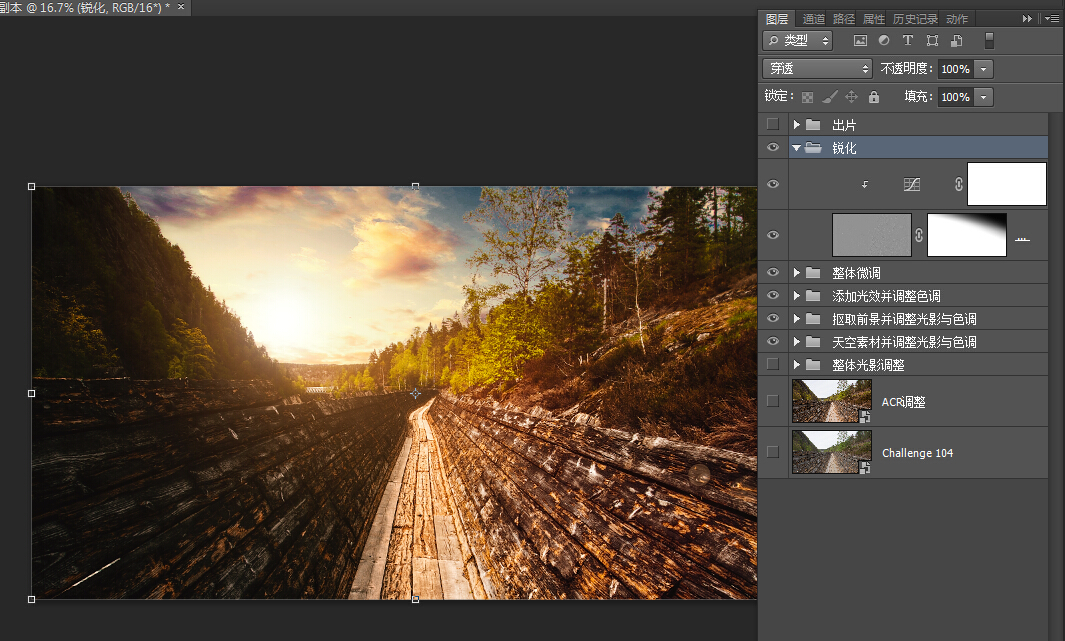Switch to the 图层 tab
Image resolution: width=1065 pixels, height=641 pixels.
(x=777, y=19)
